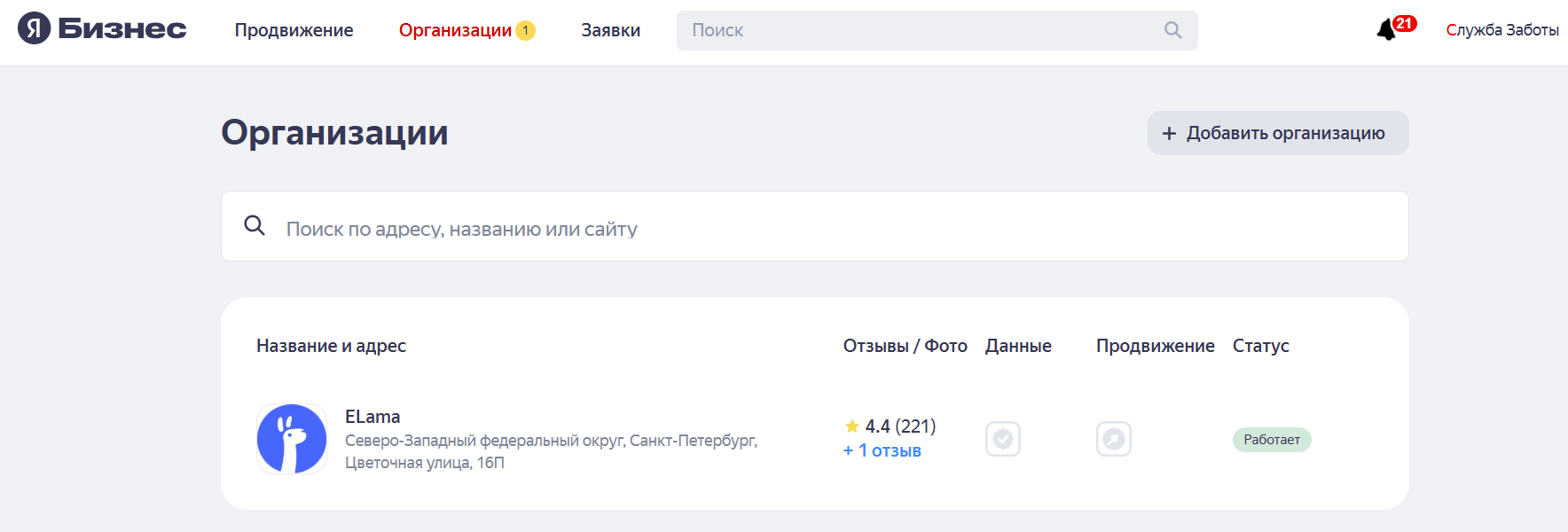1568x532 pixels.
Task: Click the Продвижение column header in table
Action: point(1155,346)
